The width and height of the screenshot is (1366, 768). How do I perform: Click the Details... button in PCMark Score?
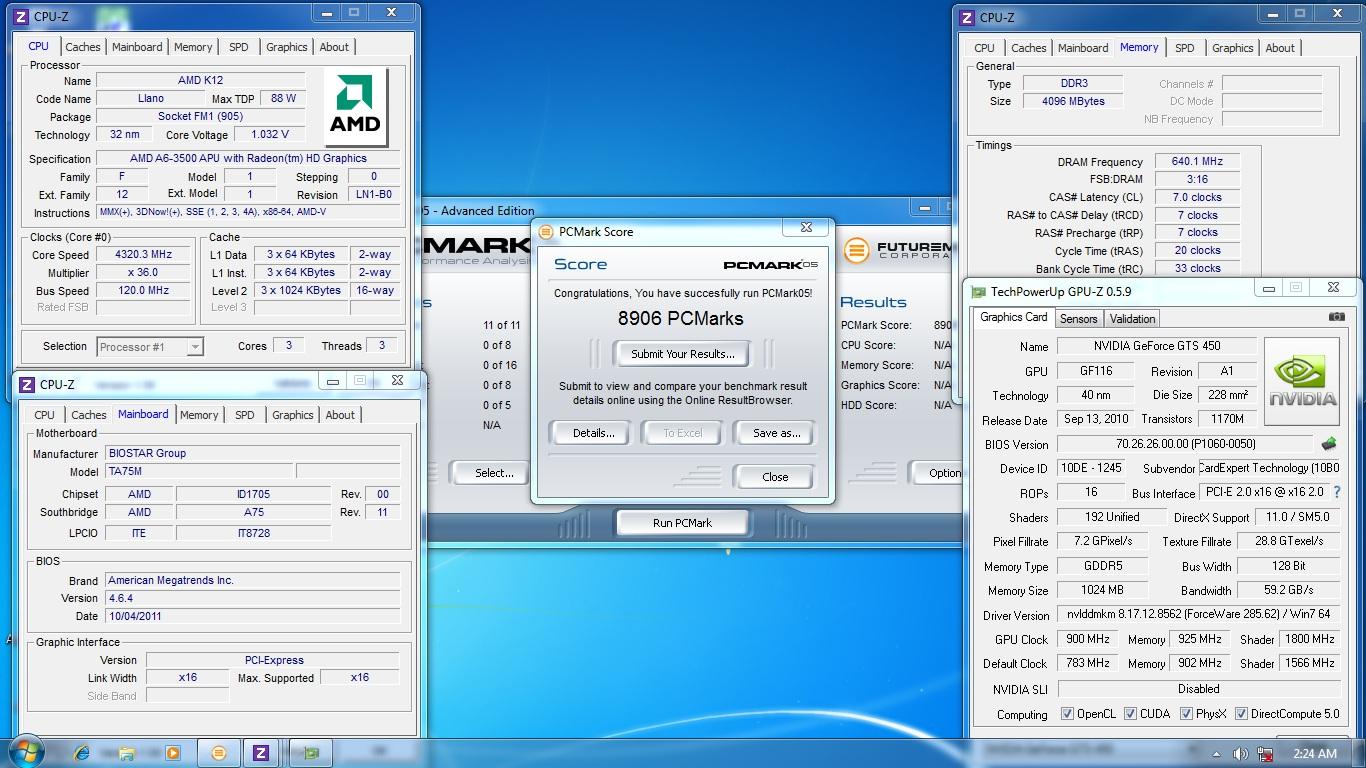coord(593,433)
